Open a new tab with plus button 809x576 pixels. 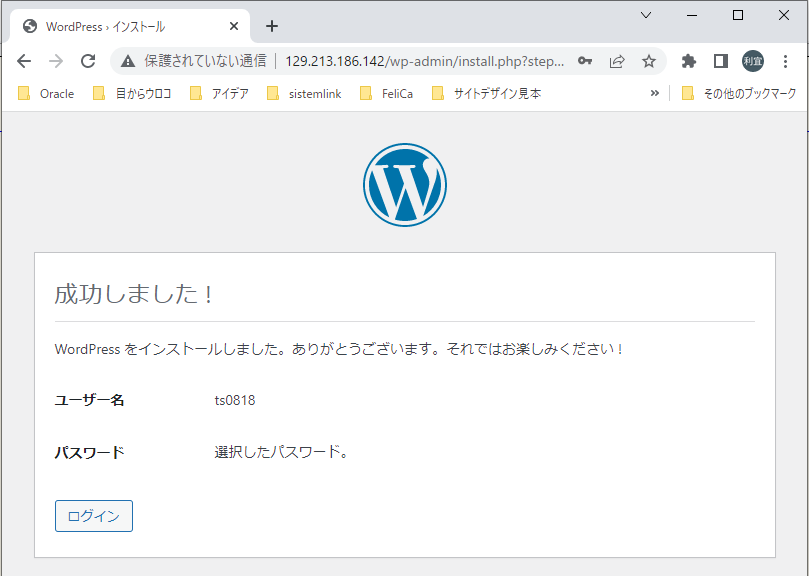coord(272,26)
